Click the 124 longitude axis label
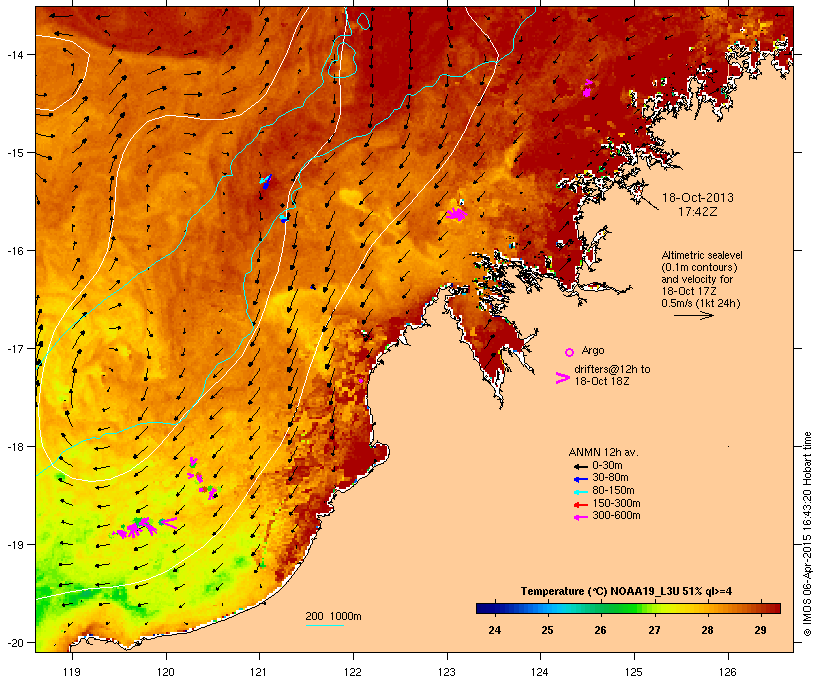820x680 pixels. 541,672
